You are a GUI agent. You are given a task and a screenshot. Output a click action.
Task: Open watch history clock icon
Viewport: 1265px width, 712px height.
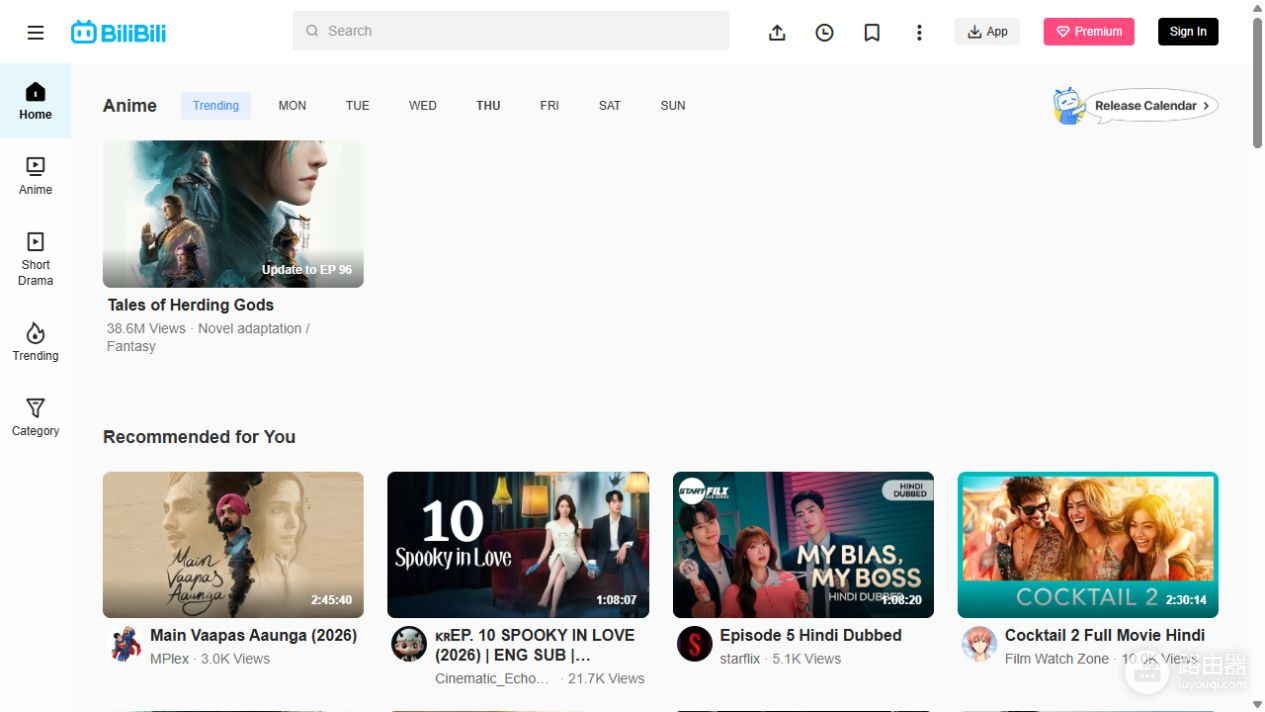tap(824, 32)
